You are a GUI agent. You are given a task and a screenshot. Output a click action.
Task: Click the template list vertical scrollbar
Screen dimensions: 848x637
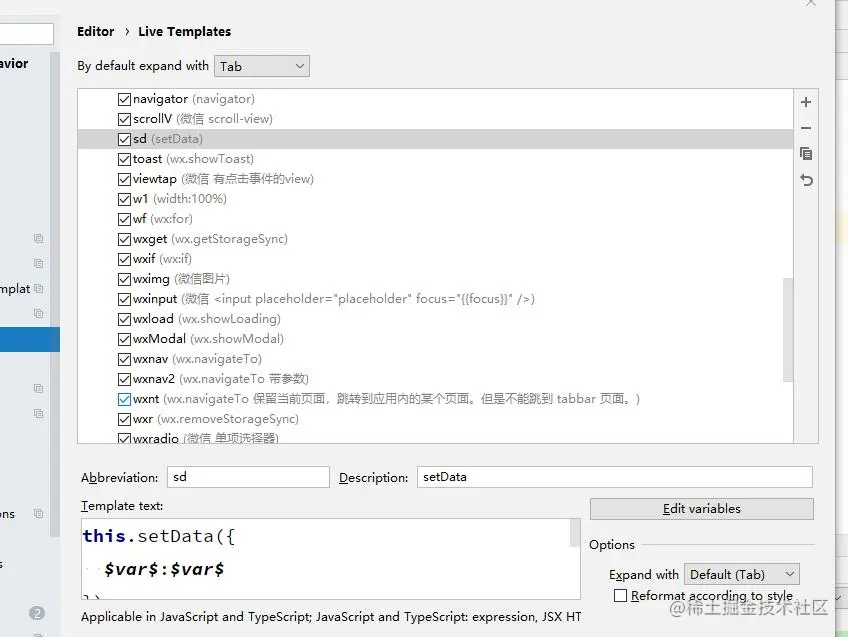tap(788, 330)
